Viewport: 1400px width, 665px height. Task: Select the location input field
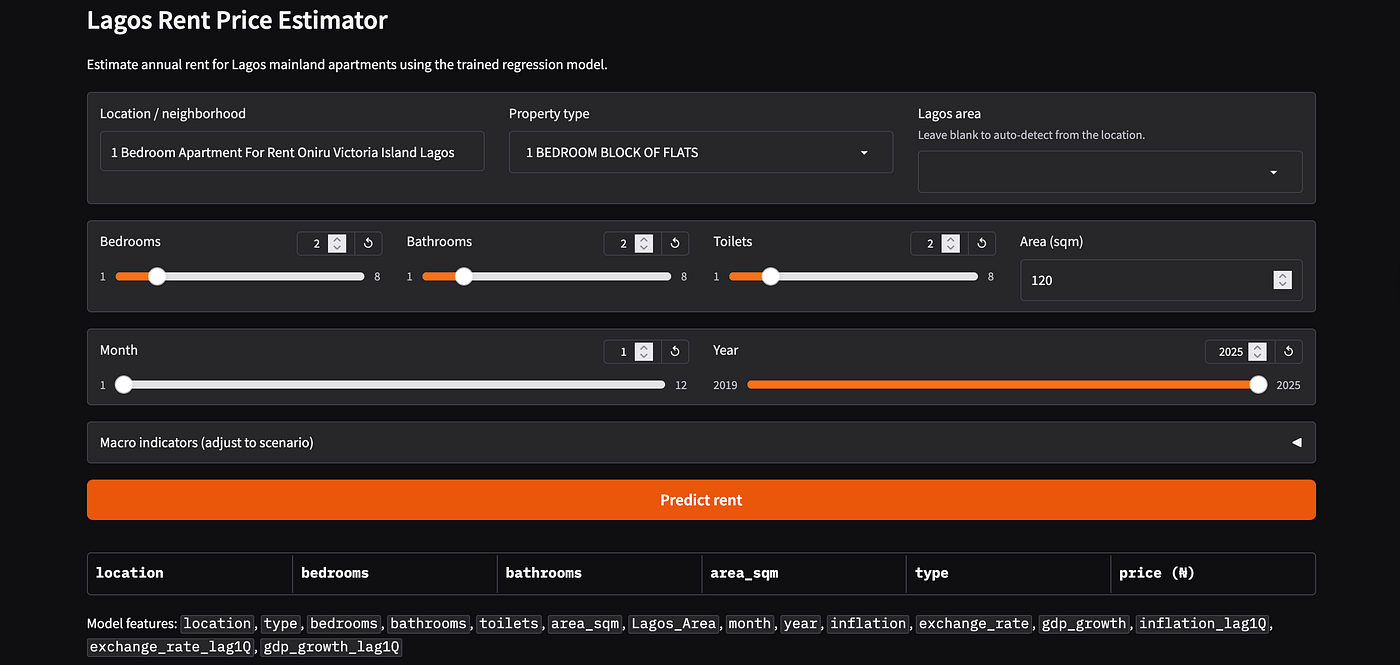tap(292, 152)
